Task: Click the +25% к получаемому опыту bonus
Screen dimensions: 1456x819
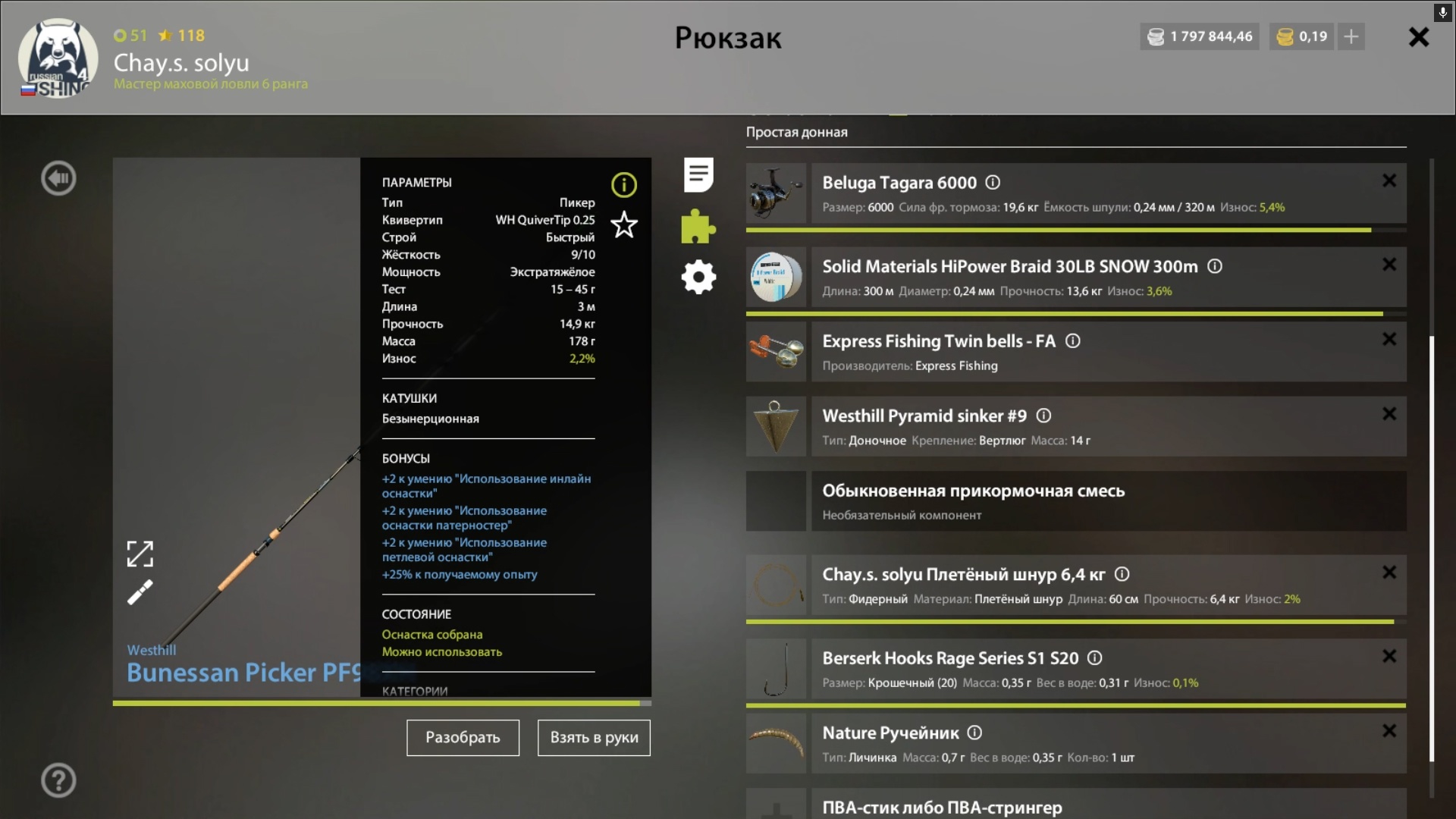Action: [460, 575]
